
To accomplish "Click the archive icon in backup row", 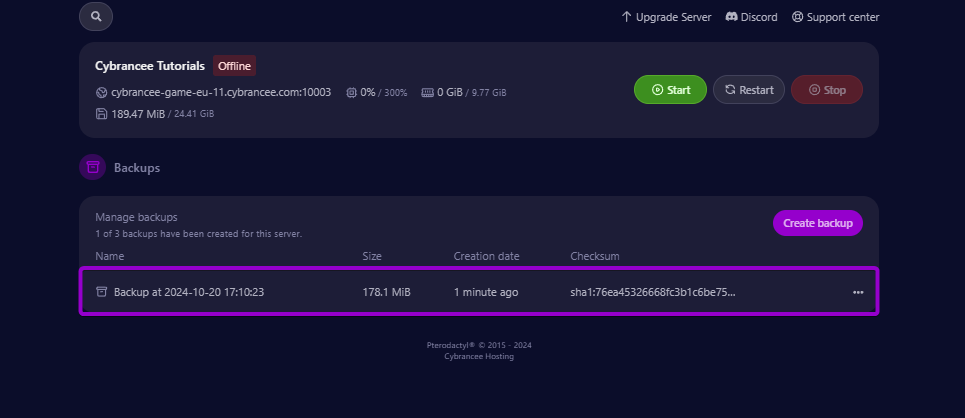I will pyautogui.click(x=102, y=292).
